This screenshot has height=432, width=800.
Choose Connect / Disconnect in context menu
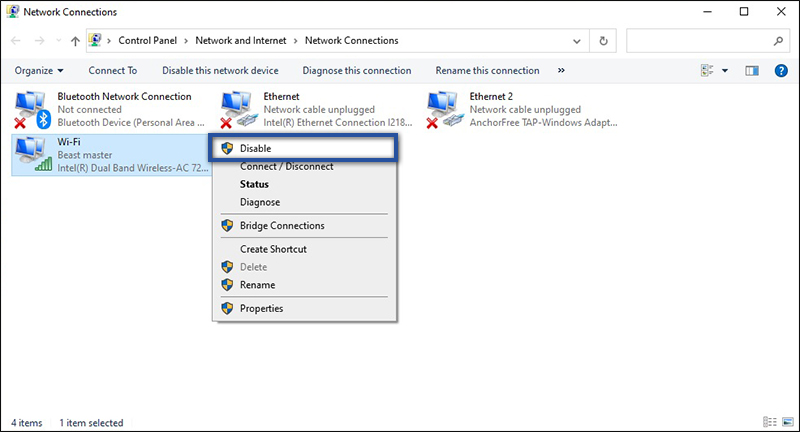[304, 166]
